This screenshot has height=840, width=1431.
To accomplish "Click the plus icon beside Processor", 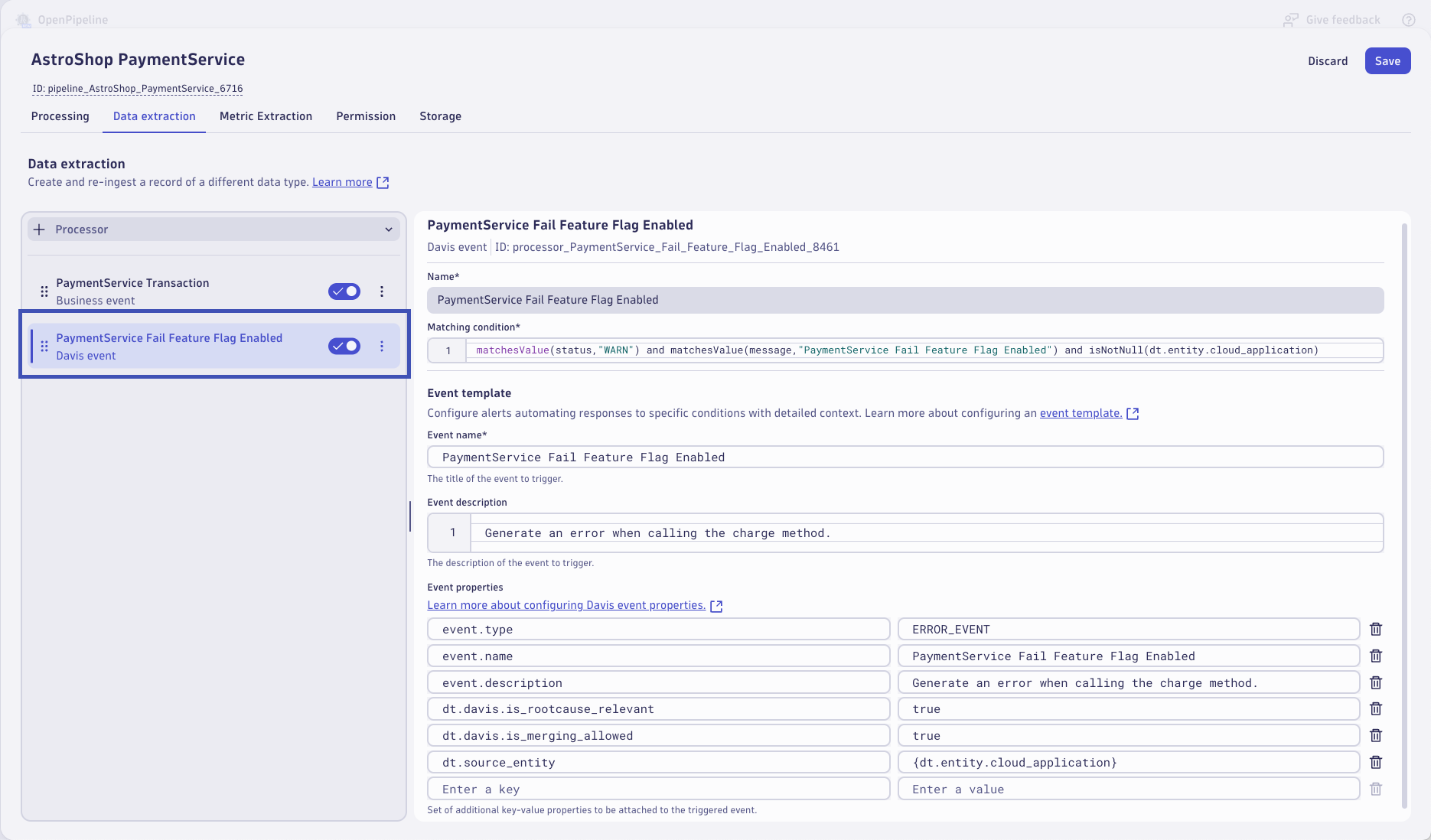I will coord(40,230).
